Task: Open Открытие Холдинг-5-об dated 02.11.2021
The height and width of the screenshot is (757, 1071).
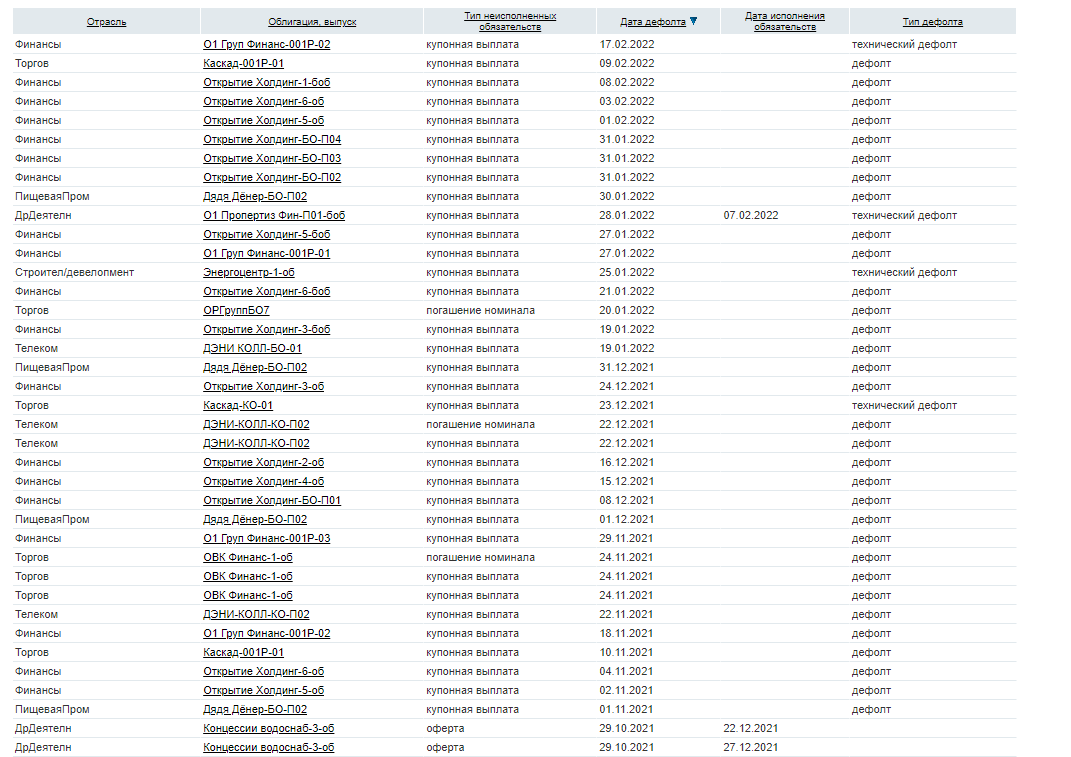Action: tap(264, 691)
